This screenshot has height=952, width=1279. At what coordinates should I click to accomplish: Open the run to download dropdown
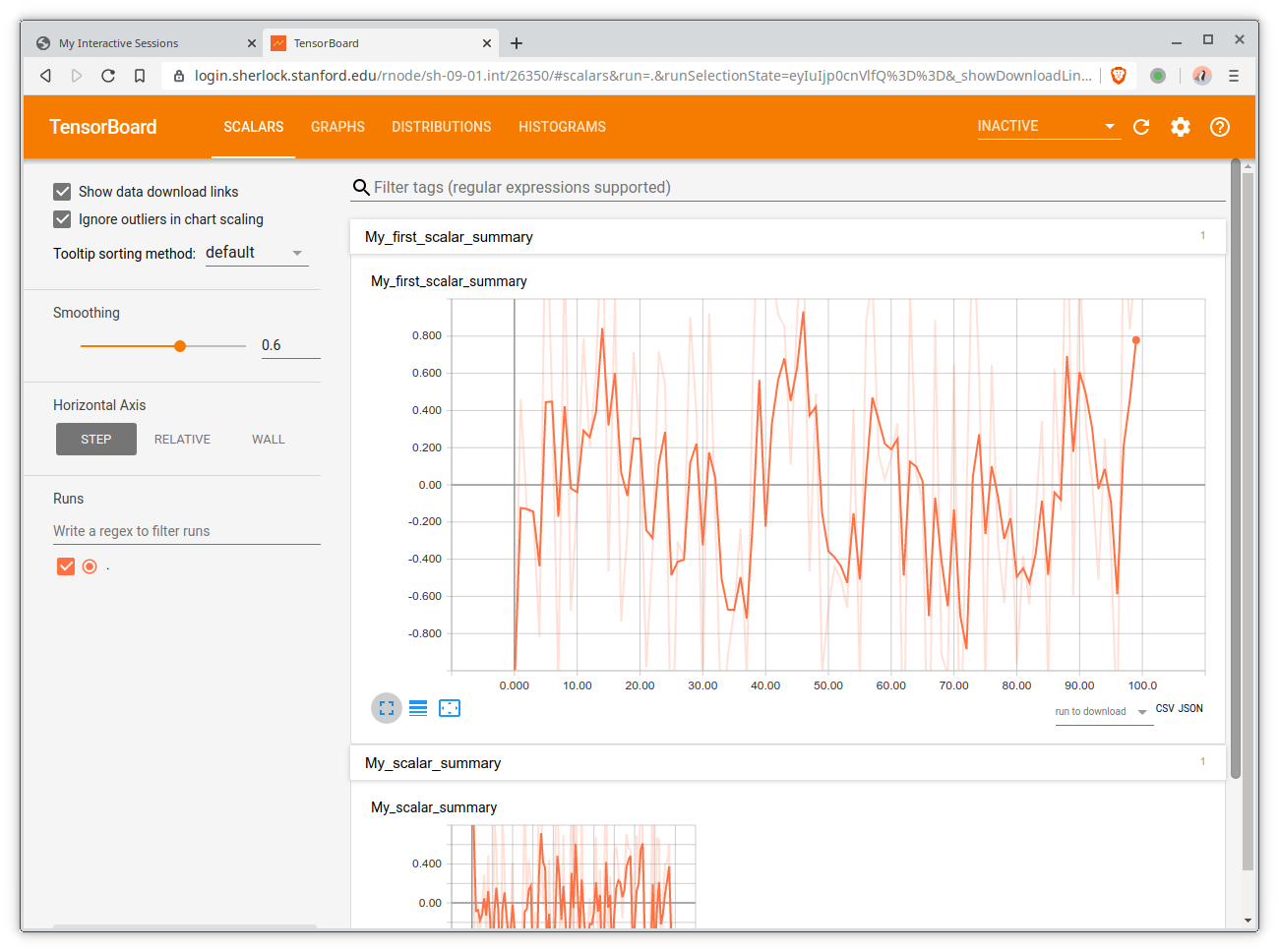click(x=1102, y=712)
